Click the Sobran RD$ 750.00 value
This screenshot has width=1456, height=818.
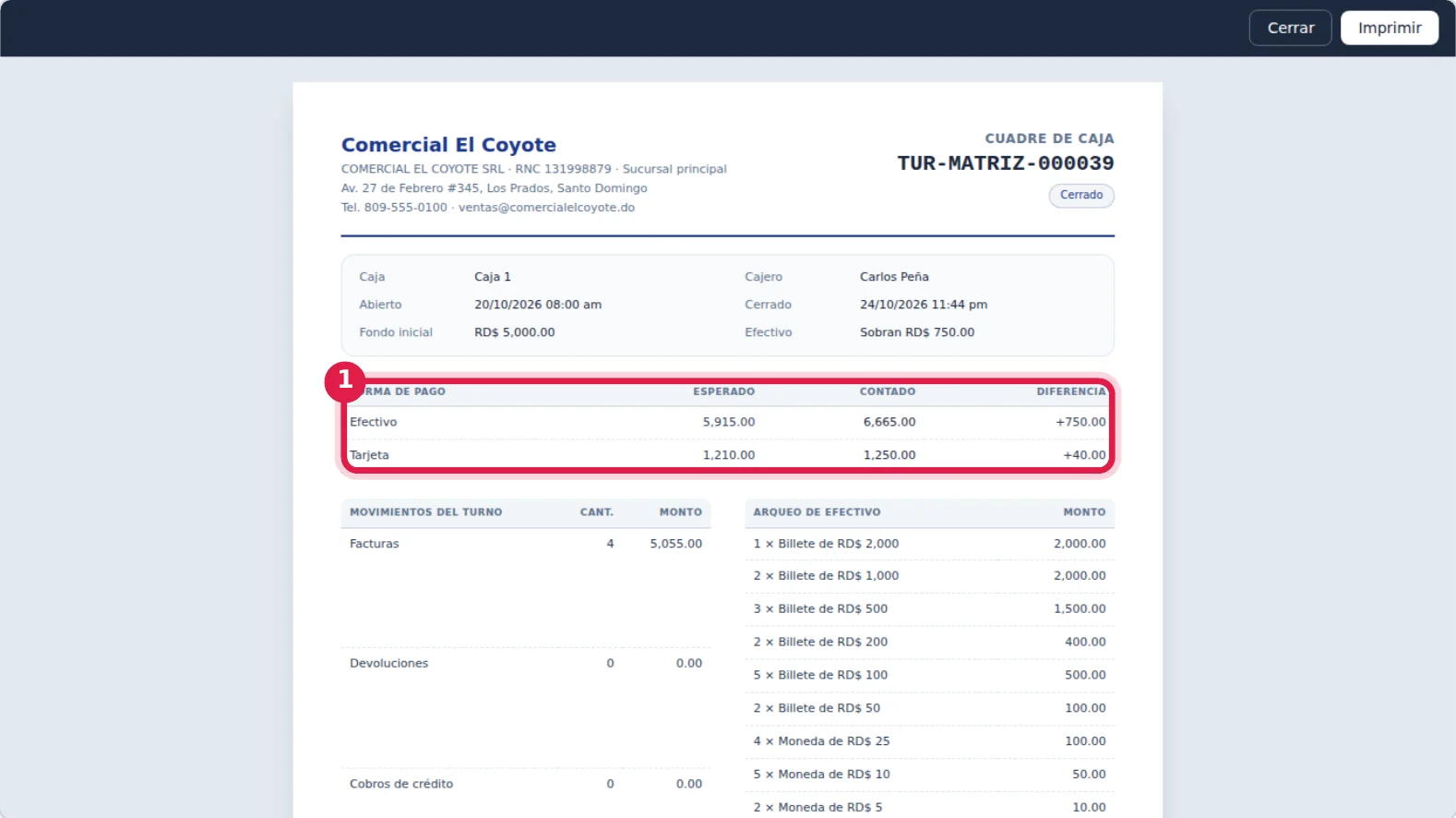click(917, 332)
